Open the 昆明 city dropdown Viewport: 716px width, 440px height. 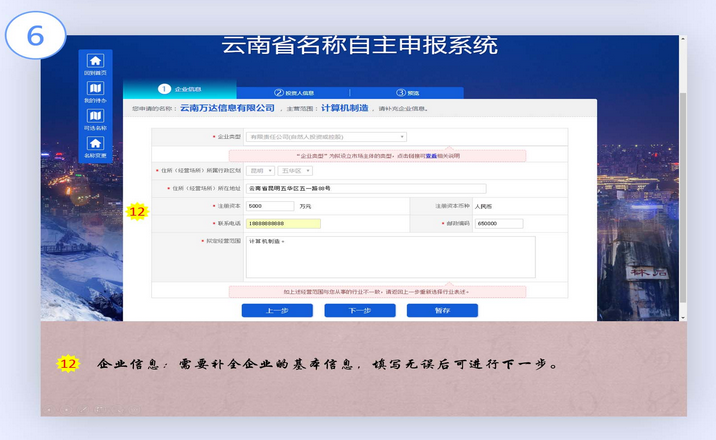(260, 171)
